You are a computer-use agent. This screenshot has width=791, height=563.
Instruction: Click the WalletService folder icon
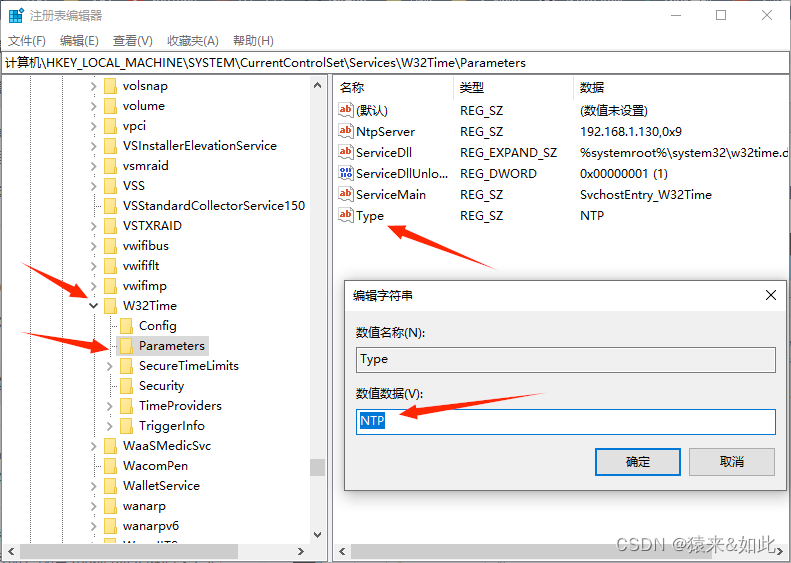pyautogui.click(x=110, y=486)
